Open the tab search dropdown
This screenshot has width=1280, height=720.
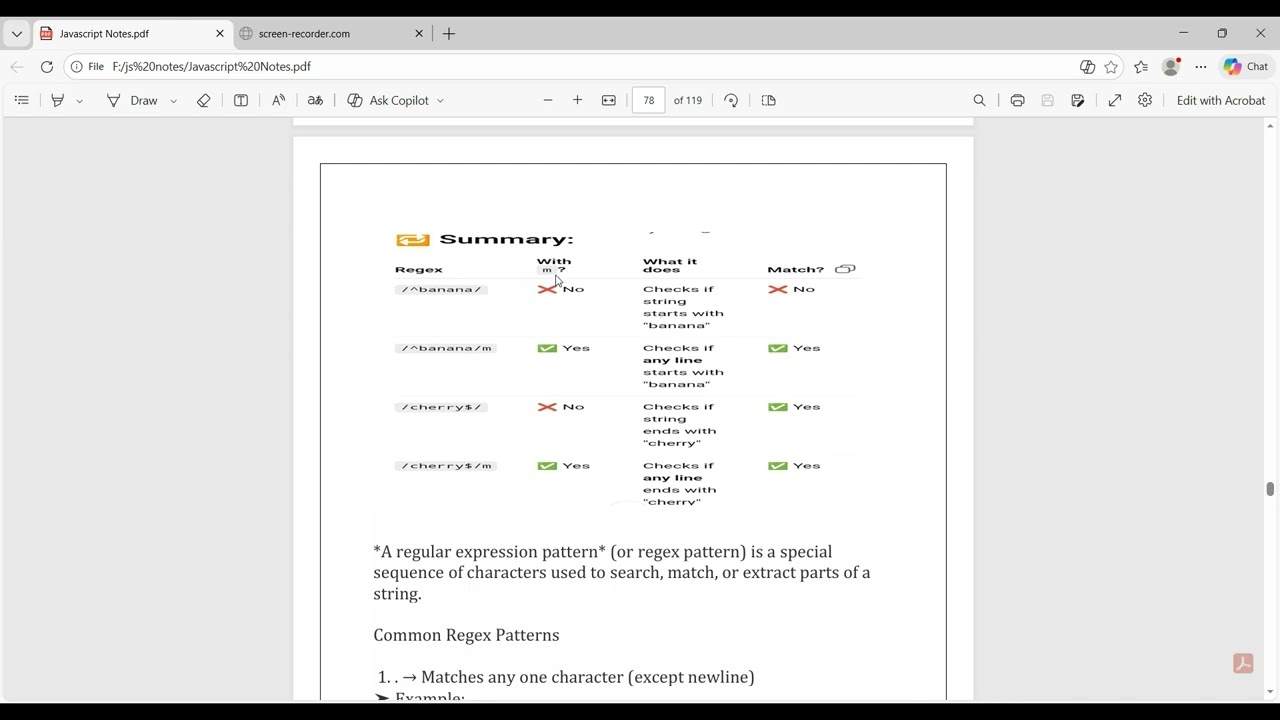click(x=17, y=34)
